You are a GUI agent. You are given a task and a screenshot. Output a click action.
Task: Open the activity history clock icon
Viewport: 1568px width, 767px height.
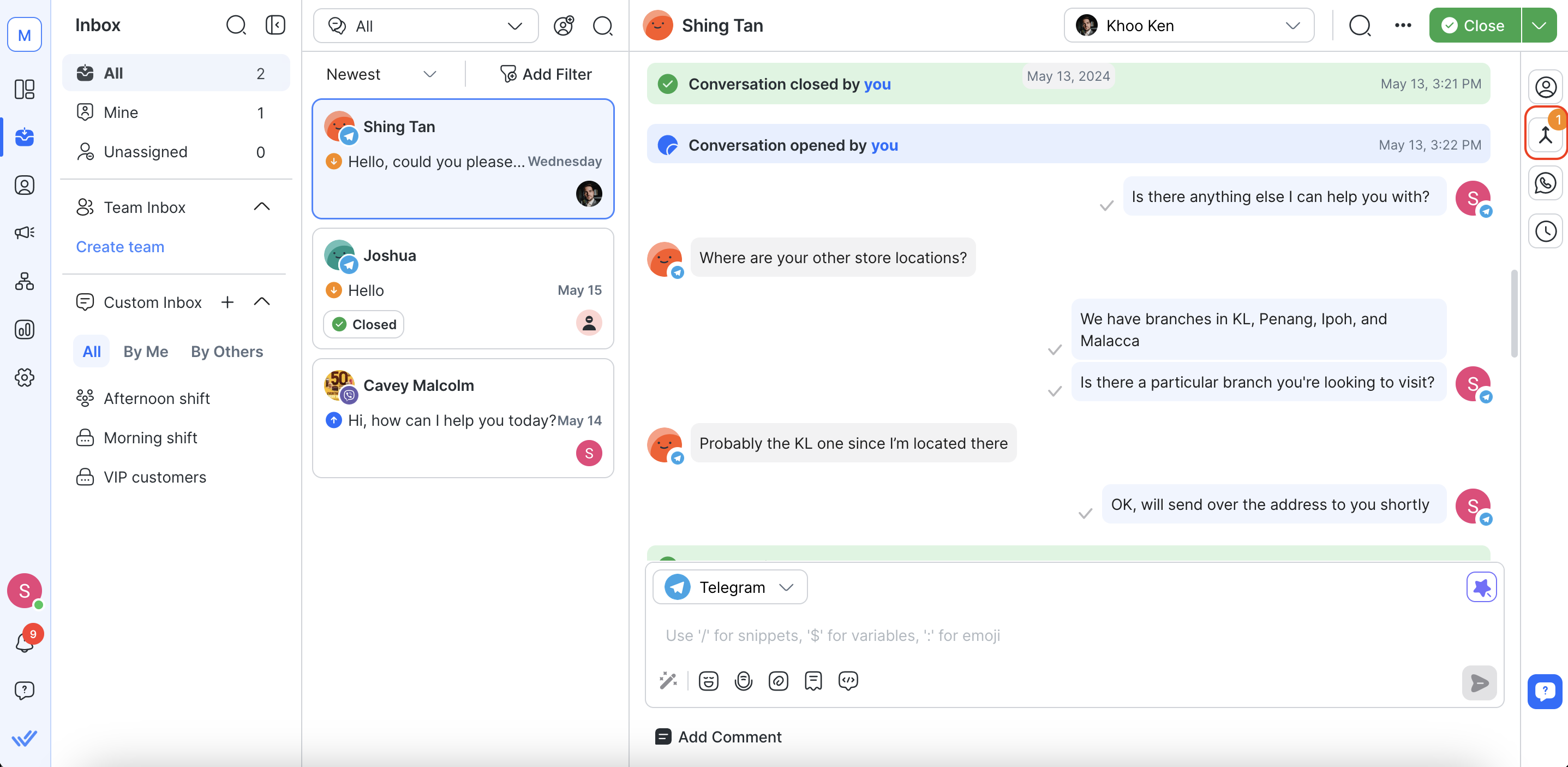pos(1546,231)
